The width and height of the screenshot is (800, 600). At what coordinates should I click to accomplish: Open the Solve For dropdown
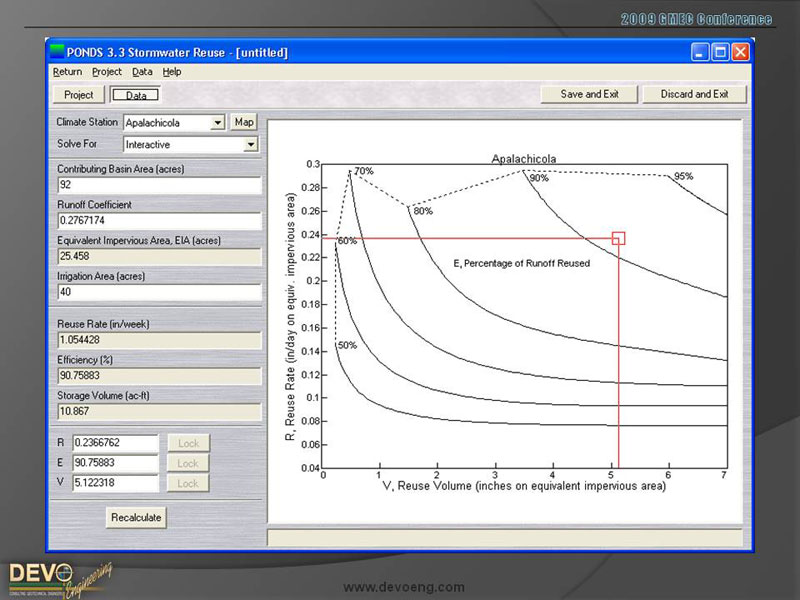250,145
